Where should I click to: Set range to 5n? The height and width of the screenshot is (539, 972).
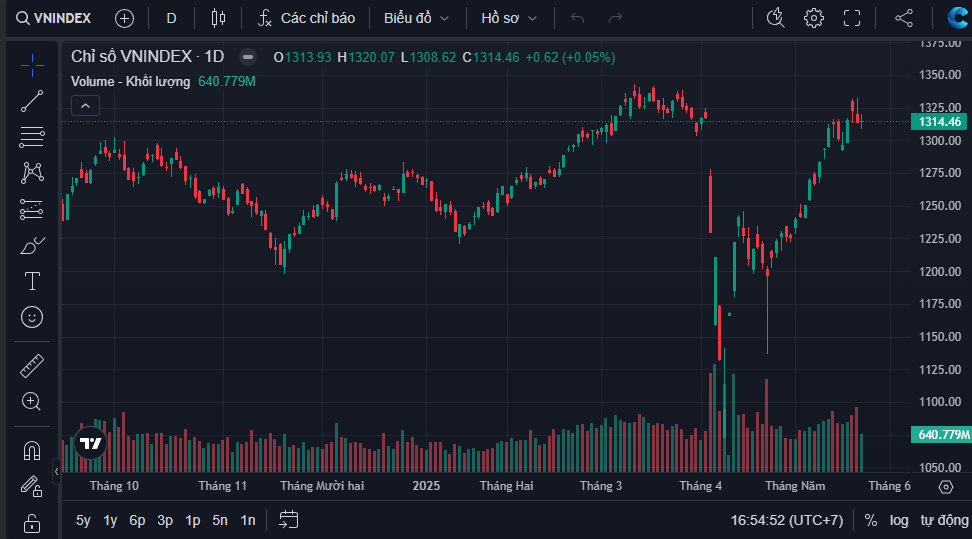point(220,520)
